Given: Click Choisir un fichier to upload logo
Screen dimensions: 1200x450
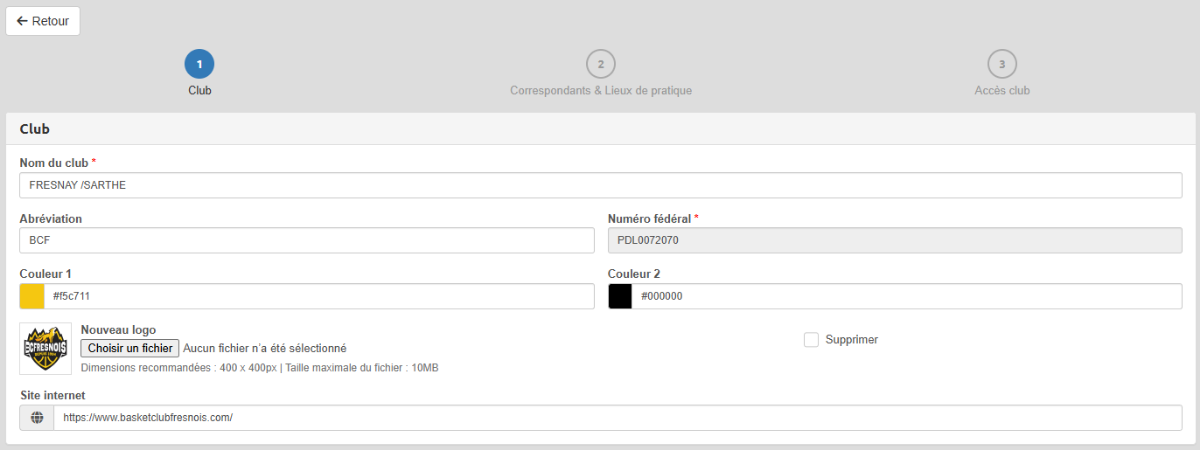Looking at the screenshot, I should (130, 348).
